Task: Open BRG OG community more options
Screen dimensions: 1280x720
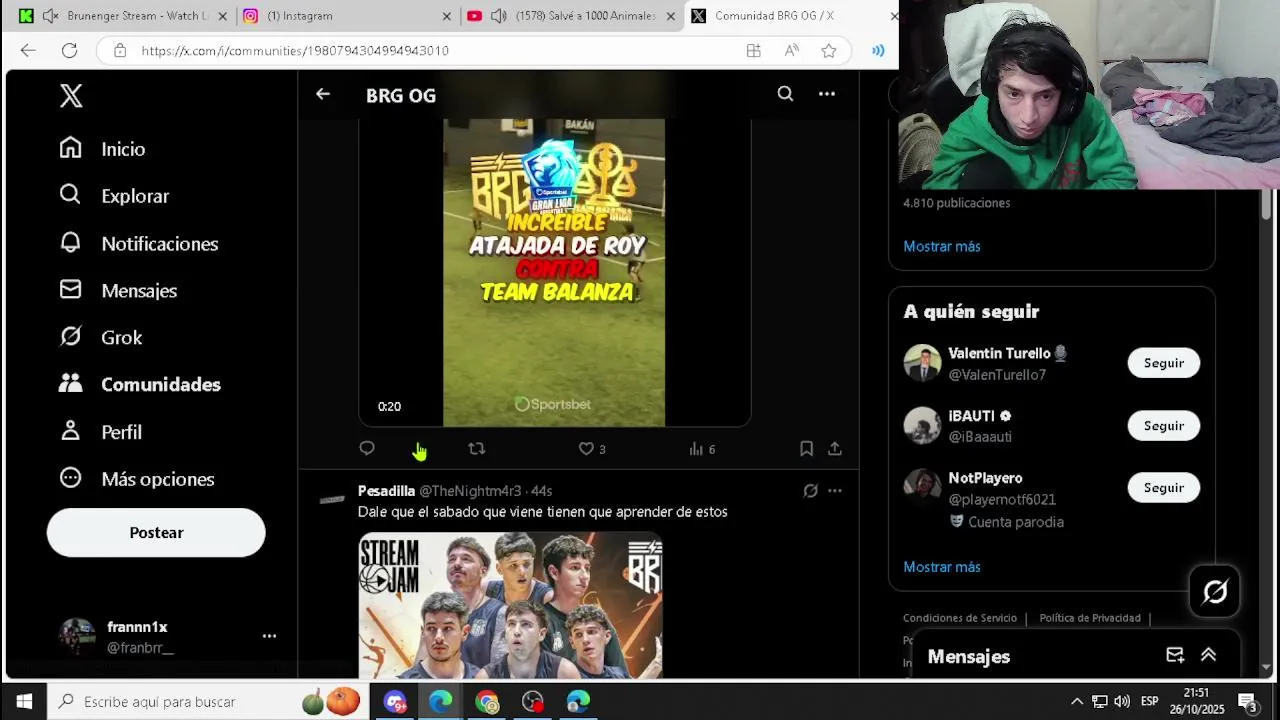Action: 827,94
